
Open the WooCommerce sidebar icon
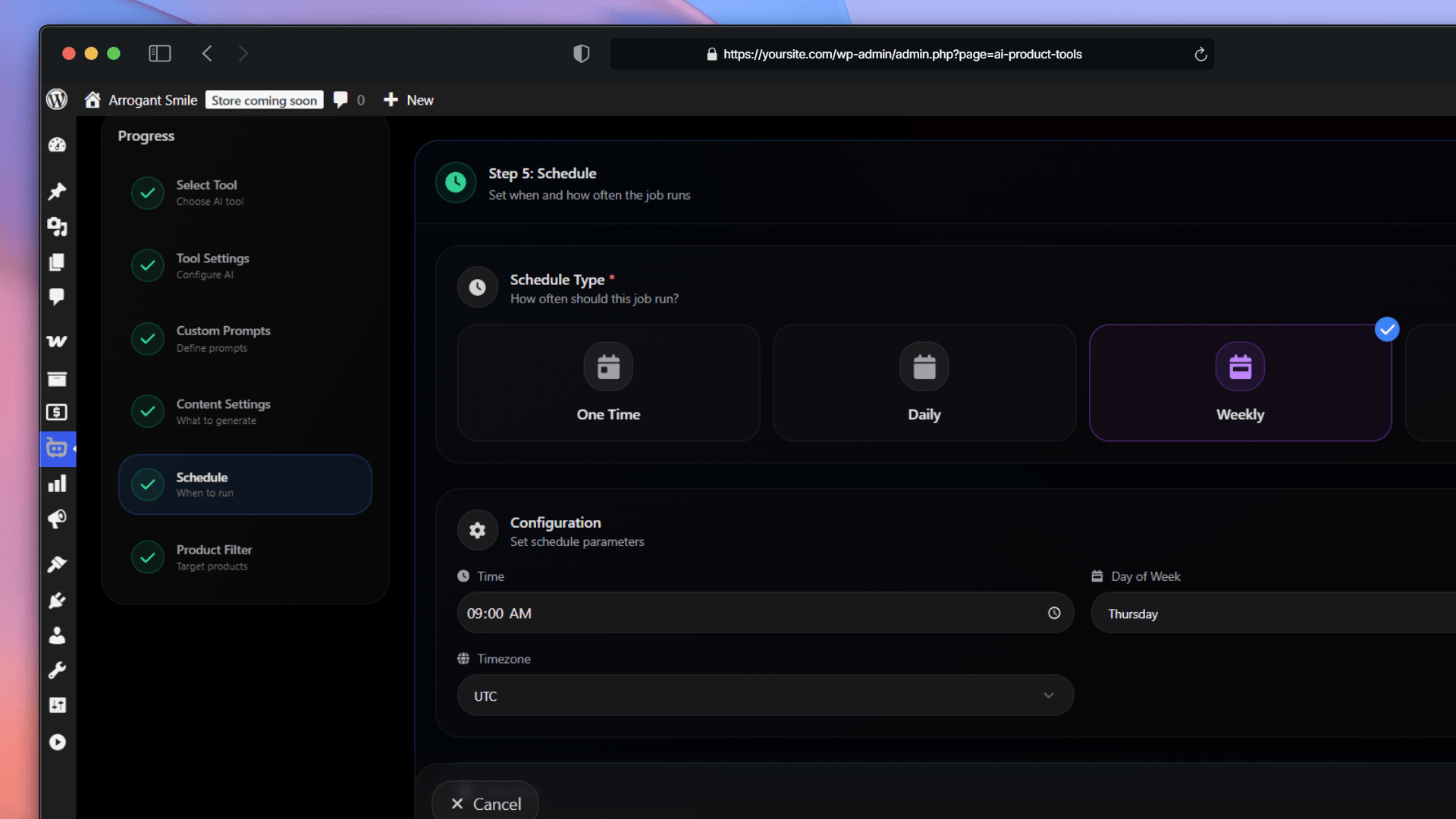click(57, 341)
